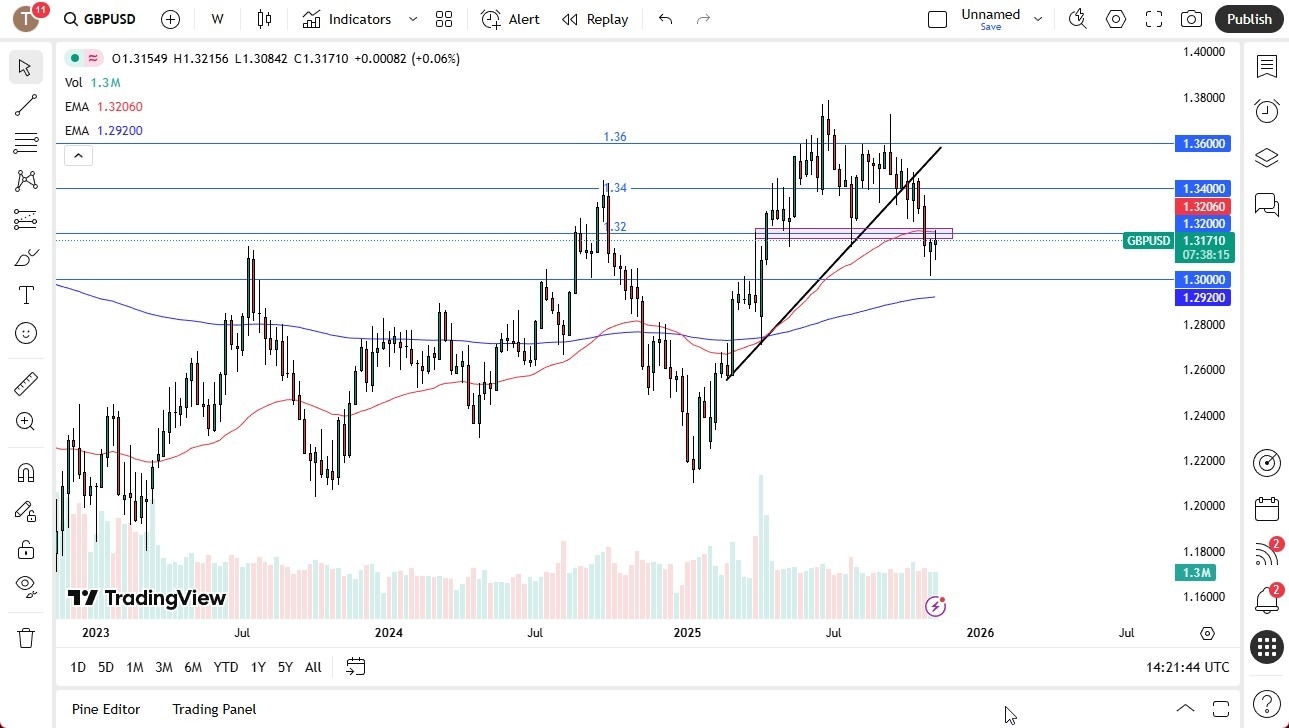Switch to the Trading Panel
The width and height of the screenshot is (1289, 728).
click(213, 709)
